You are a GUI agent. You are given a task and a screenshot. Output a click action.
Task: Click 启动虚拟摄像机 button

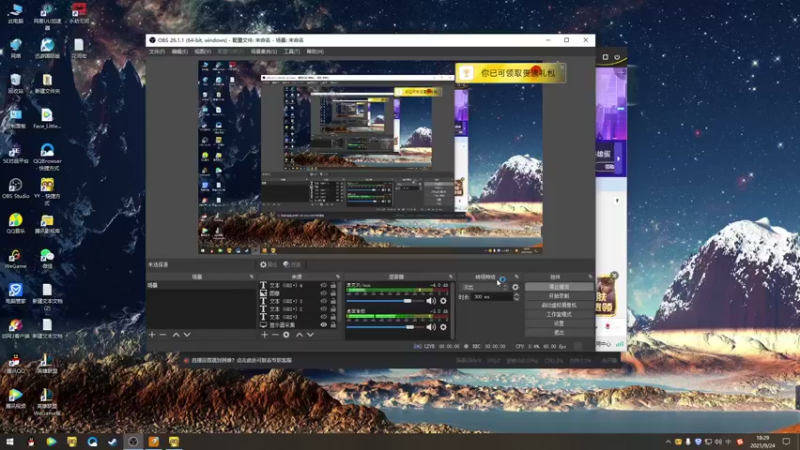[559, 305]
